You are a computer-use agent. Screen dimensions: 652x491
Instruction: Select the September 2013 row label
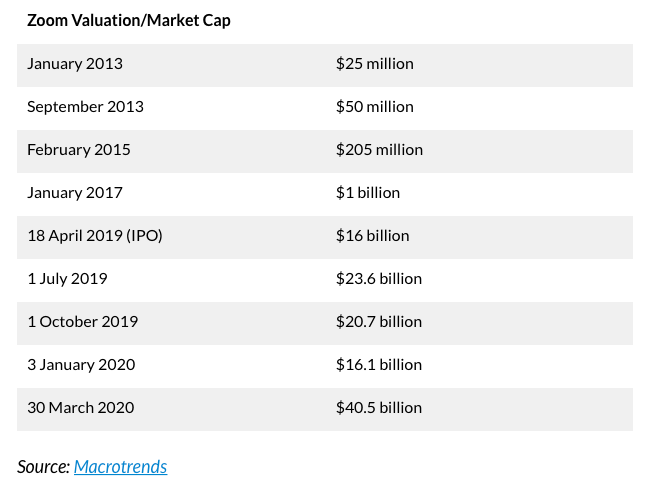point(85,106)
